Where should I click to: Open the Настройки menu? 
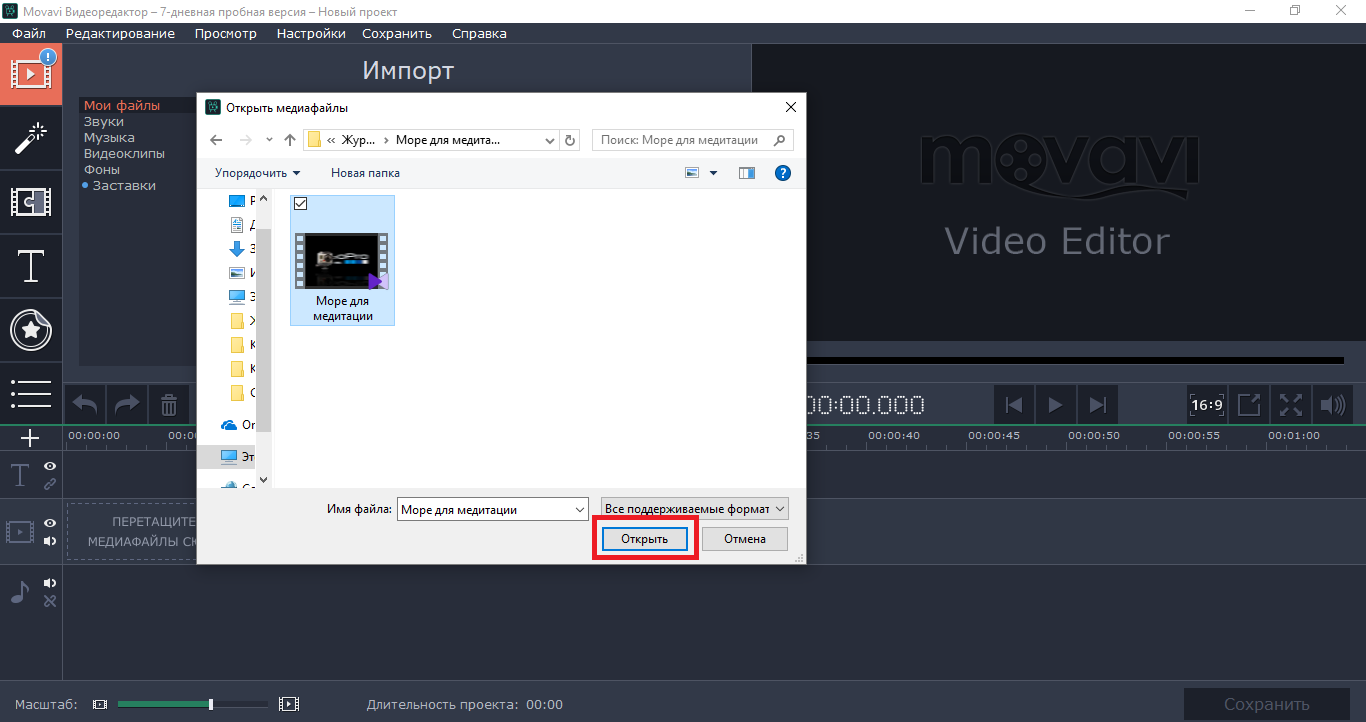[311, 33]
